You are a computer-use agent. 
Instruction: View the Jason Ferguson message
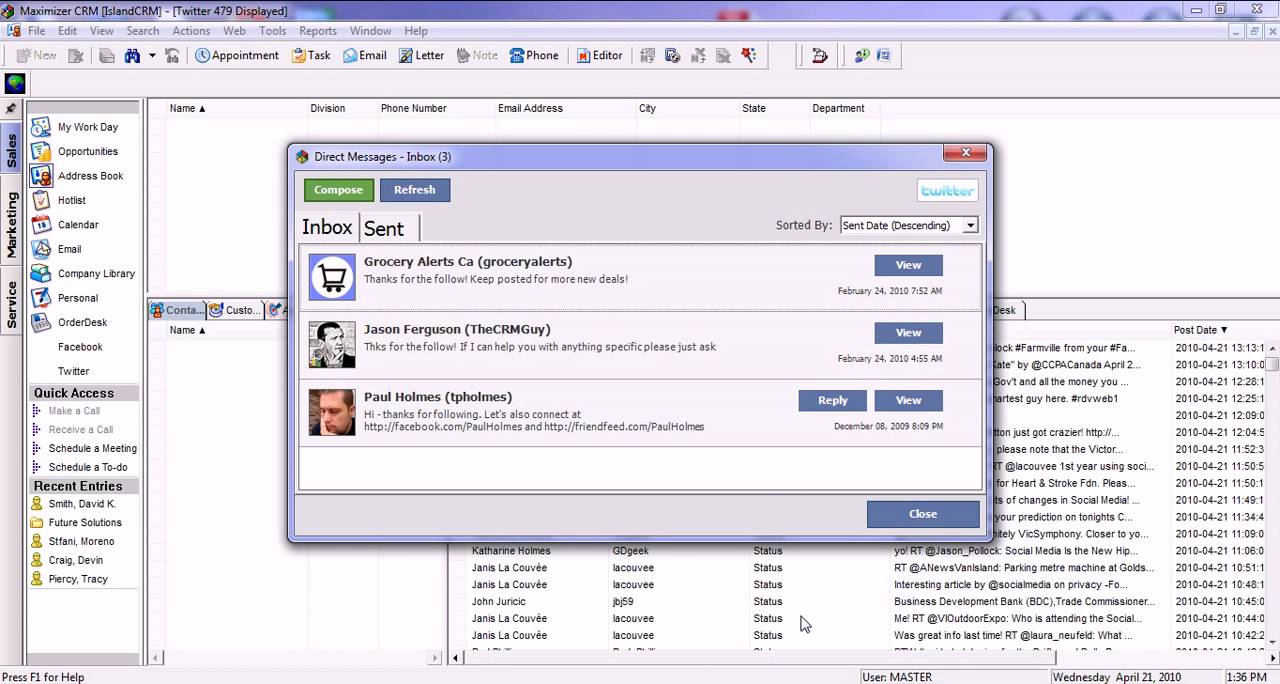click(x=908, y=333)
